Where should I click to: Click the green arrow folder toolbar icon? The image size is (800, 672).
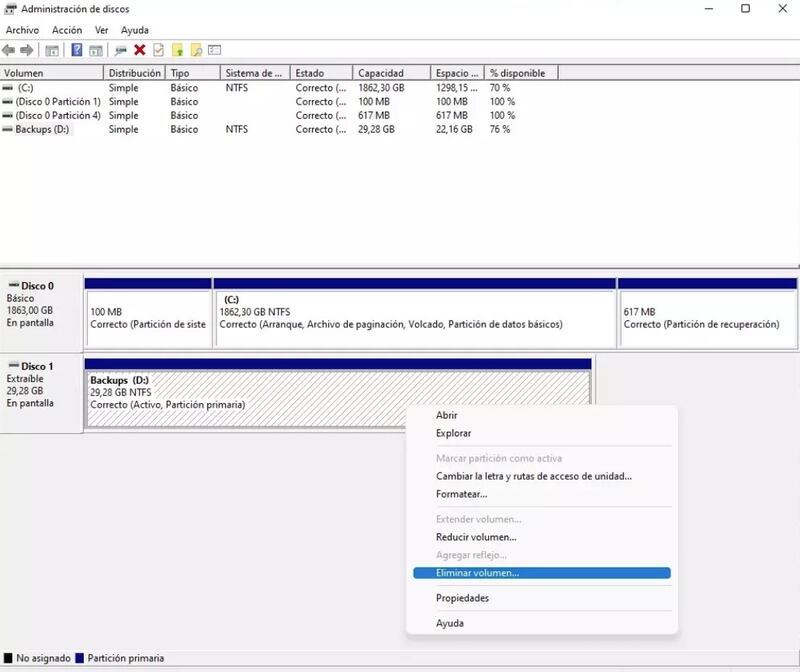point(177,50)
